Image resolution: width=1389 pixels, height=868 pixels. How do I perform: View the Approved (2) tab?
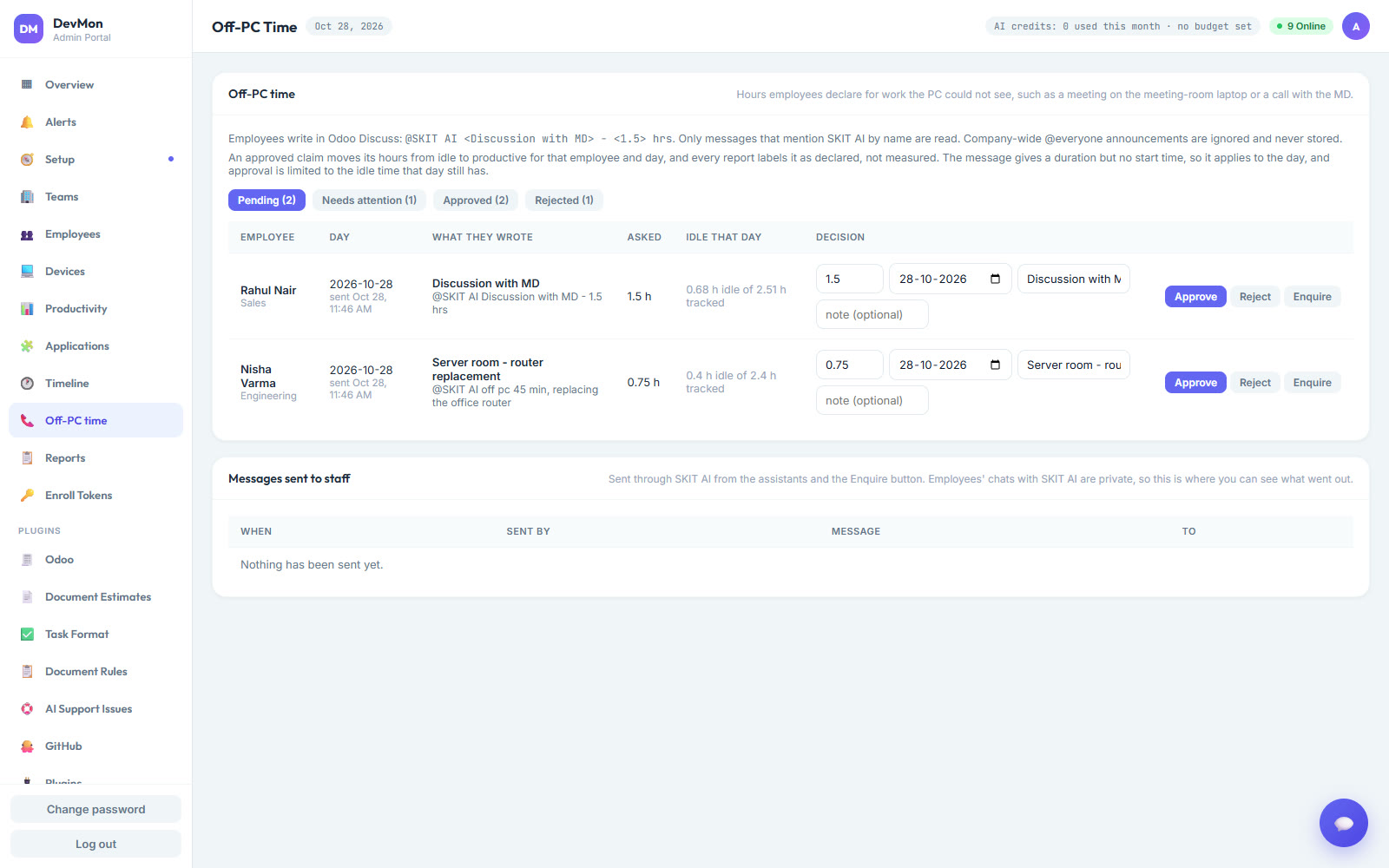tap(476, 201)
